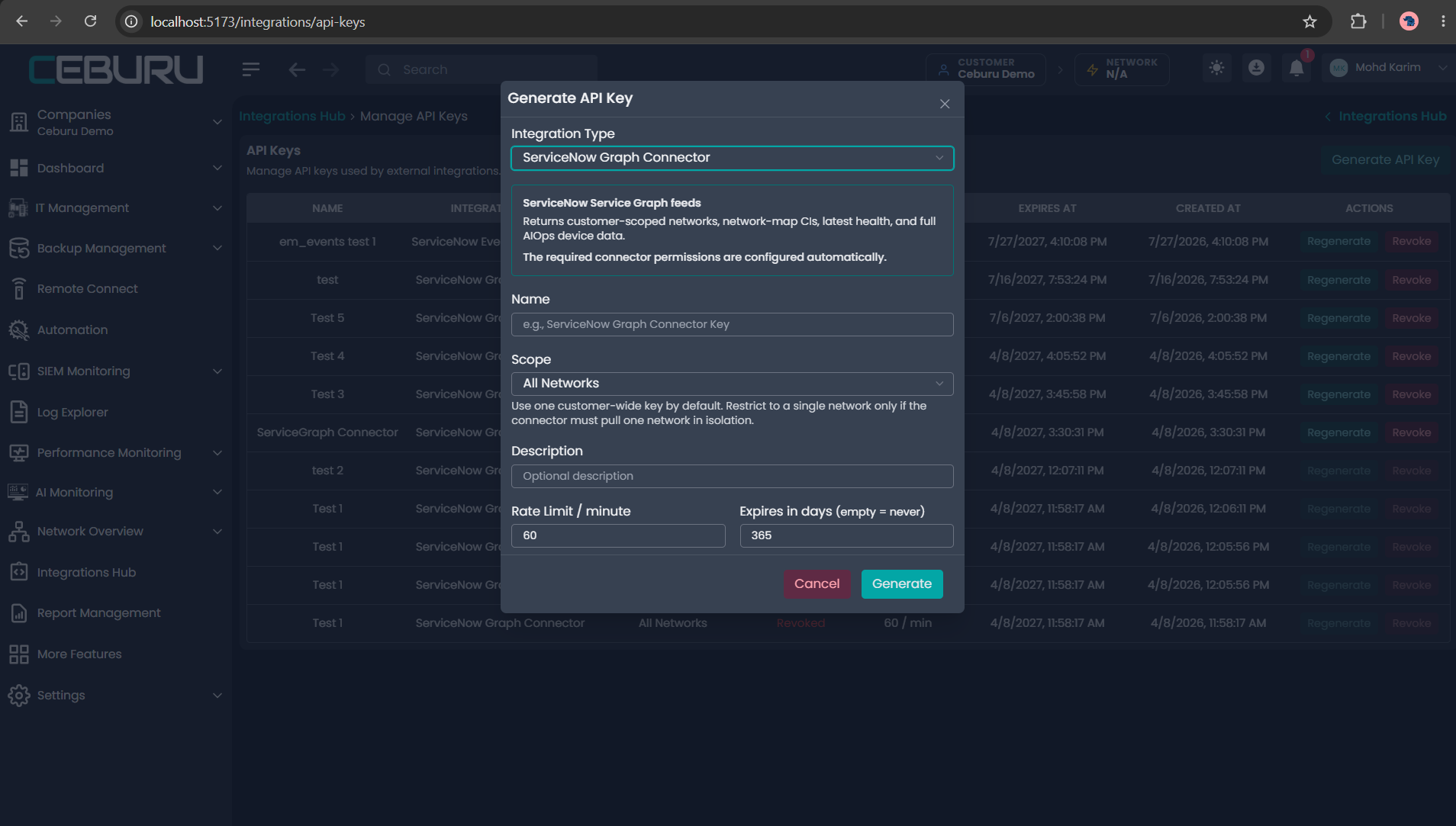The image size is (1456, 826).
Task: Open Automation from the sidebar
Action: (x=72, y=329)
